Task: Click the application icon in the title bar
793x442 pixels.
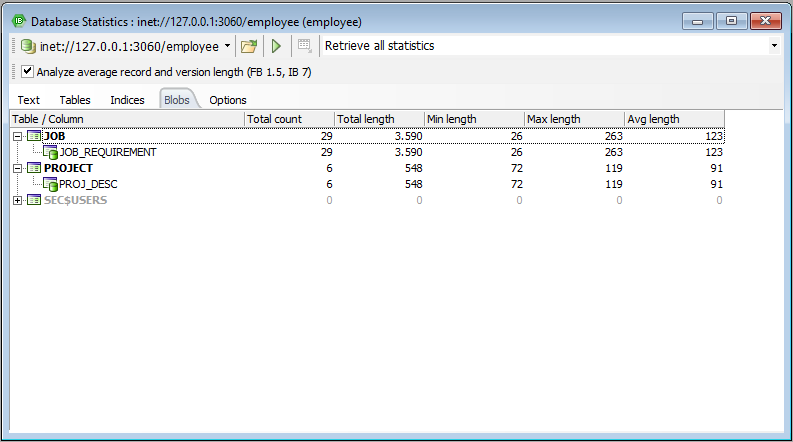Action: coord(19,21)
